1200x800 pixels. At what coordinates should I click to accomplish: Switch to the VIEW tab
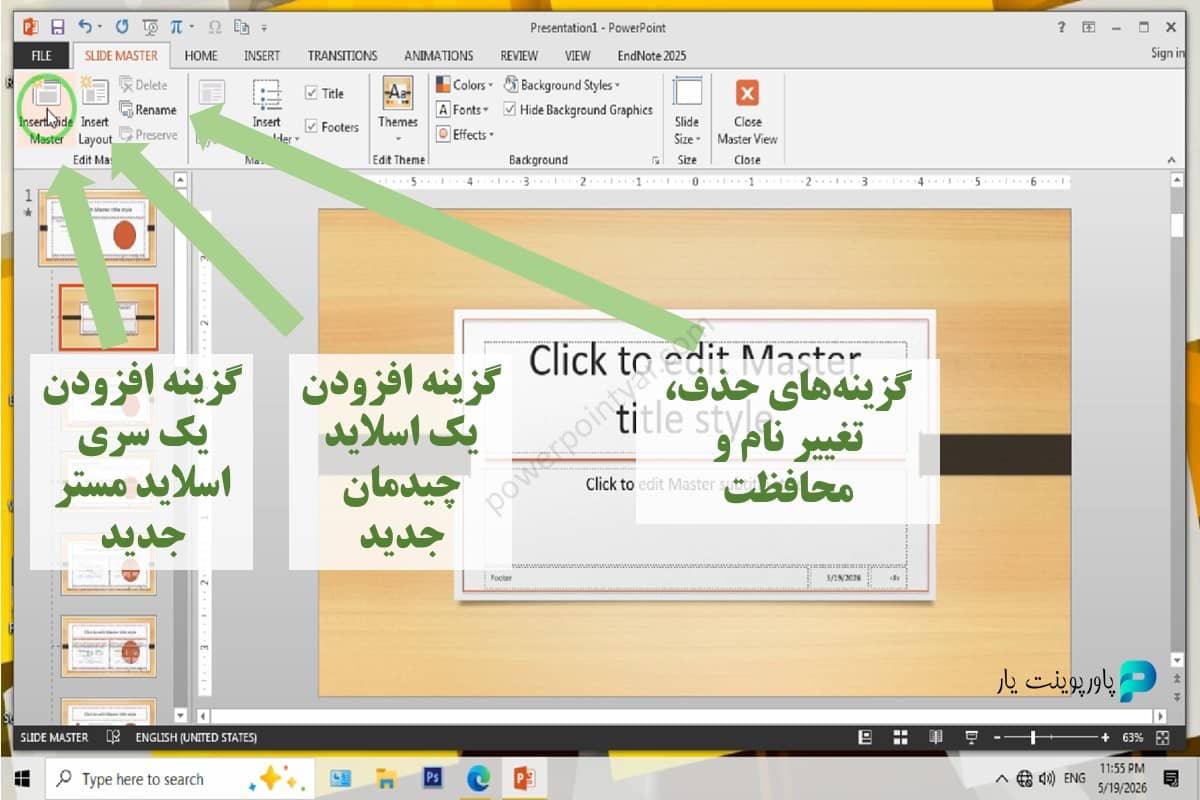tap(577, 56)
